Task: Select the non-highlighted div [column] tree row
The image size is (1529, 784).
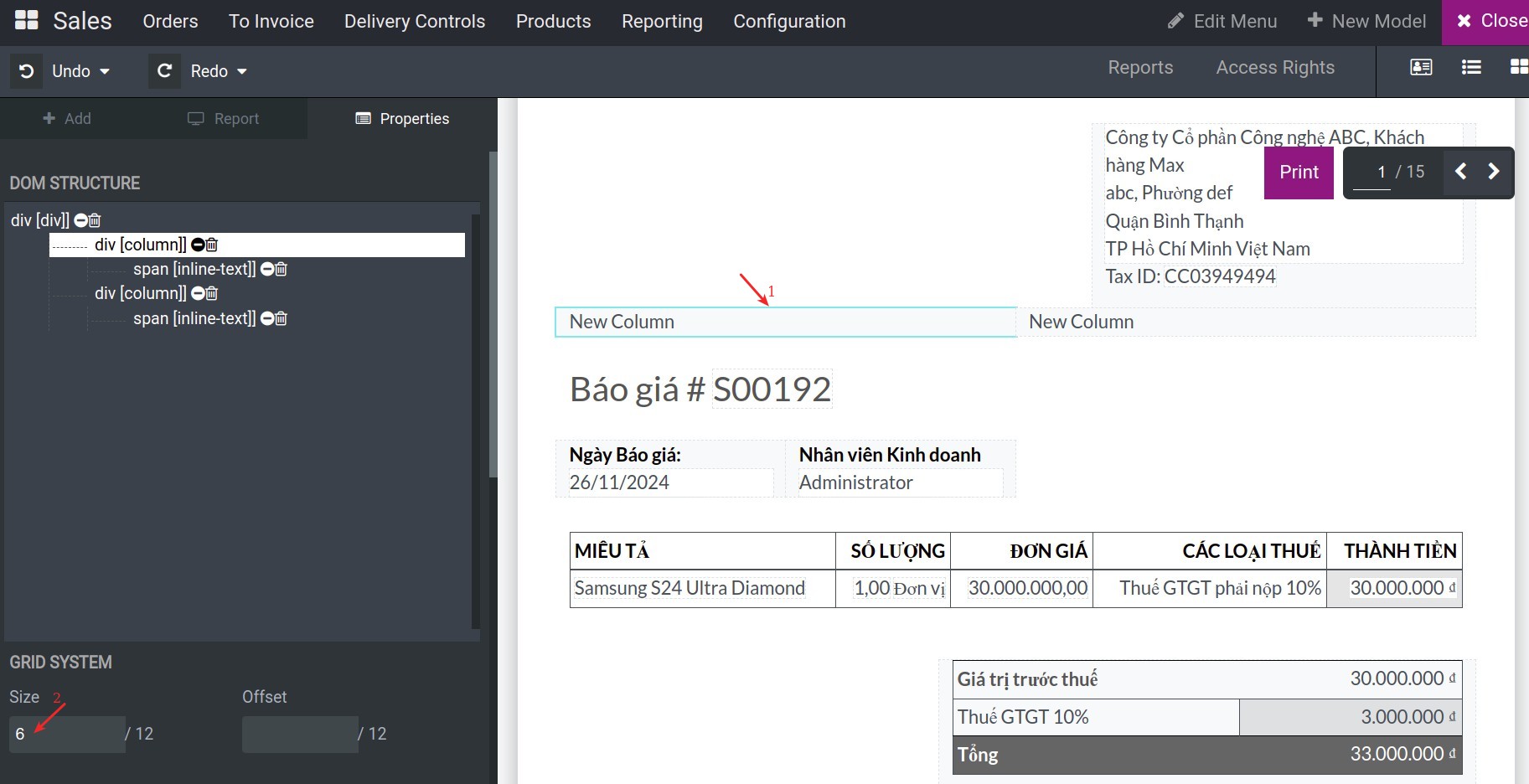Action: 140,293
